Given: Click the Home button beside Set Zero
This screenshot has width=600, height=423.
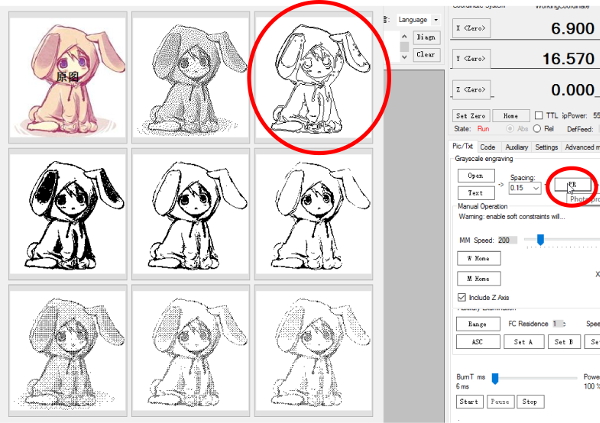Looking at the screenshot, I should [510, 115].
